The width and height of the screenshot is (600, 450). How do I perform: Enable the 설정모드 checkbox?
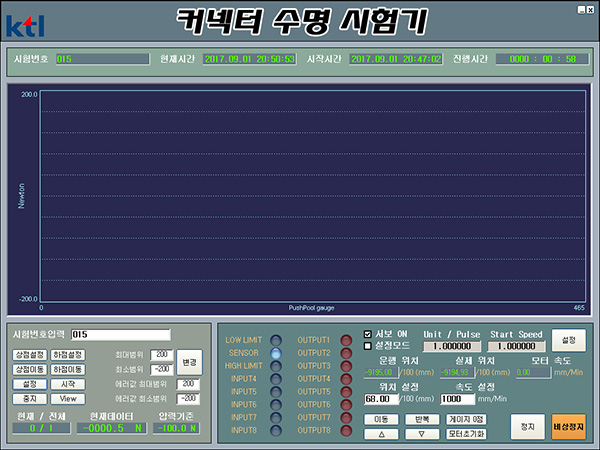click(x=367, y=346)
